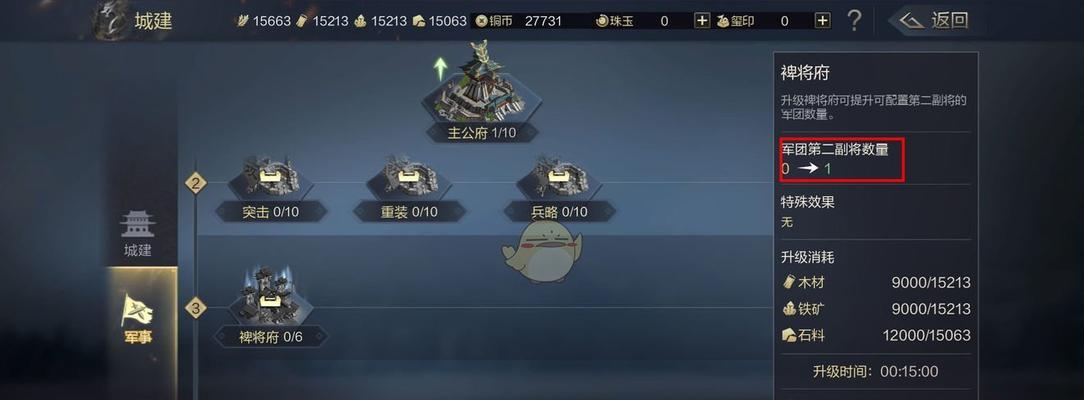Click the tier 3 diamond marker
Image resolution: width=1084 pixels, height=400 pixels.
[x=196, y=307]
